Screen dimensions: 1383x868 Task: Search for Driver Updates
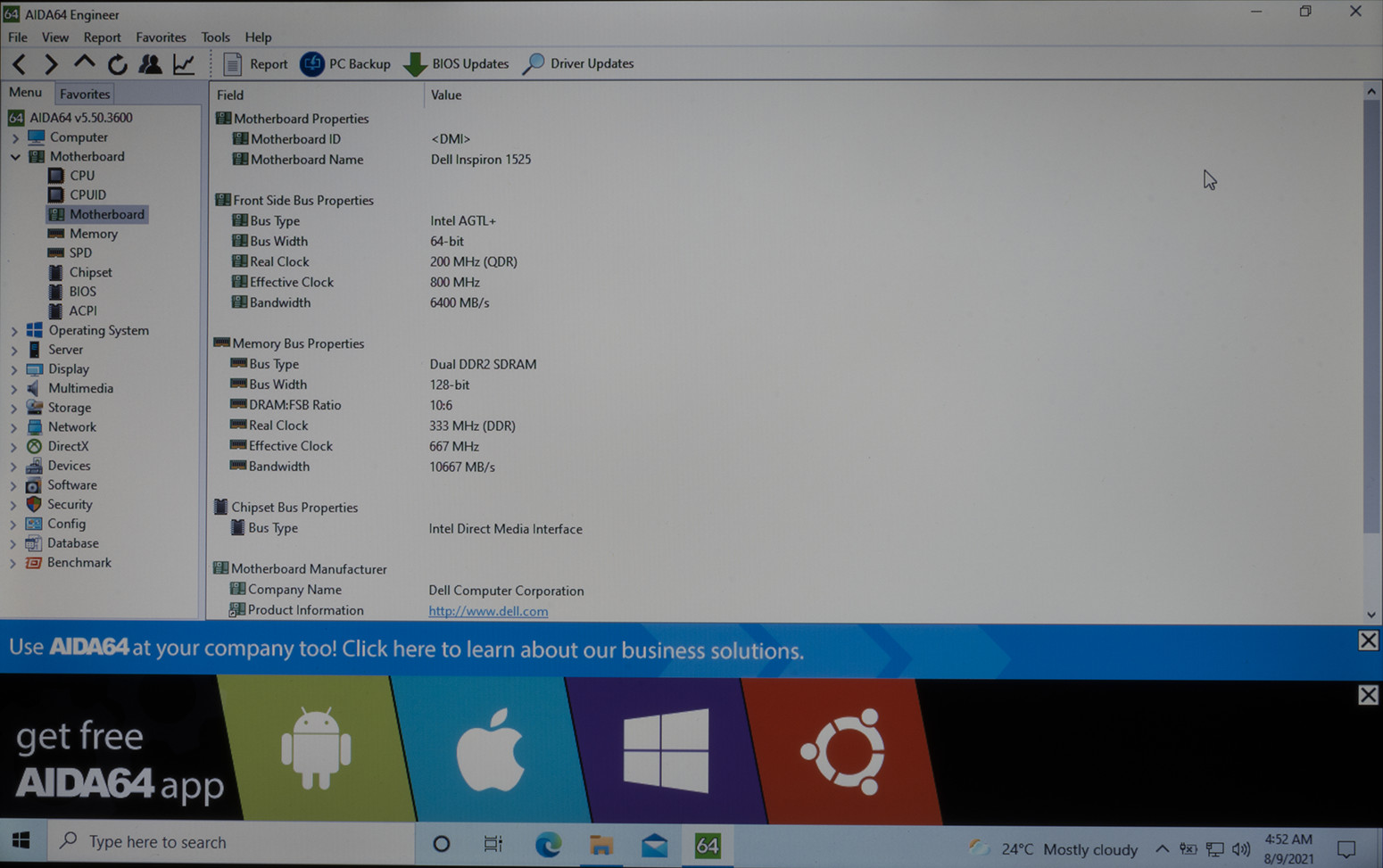578,63
